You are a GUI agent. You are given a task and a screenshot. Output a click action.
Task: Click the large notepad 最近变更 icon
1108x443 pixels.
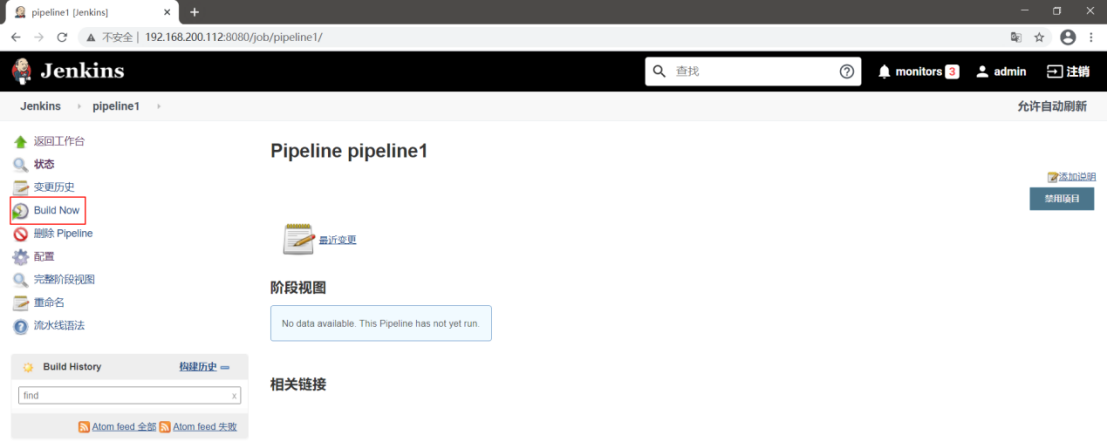coord(298,239)
